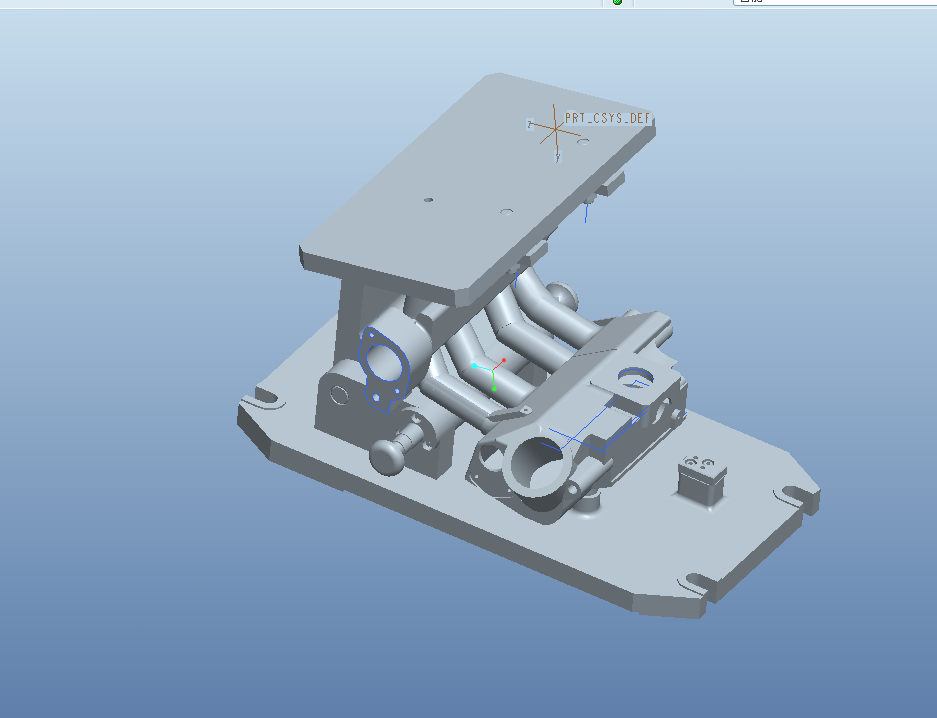Screen dimensions: 937x718
Task: Click the Z axis label of the coordinate system
Action: point(529,124)
